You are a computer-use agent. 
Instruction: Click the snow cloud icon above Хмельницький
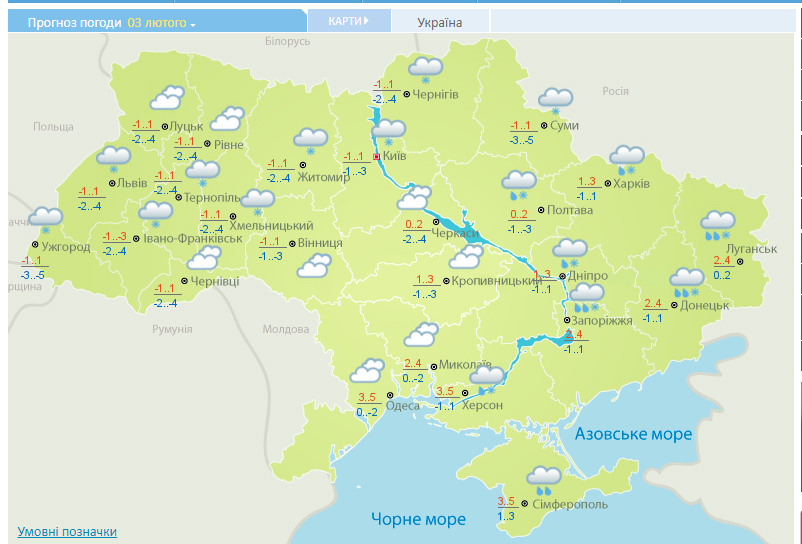click(x=258, y=202)
